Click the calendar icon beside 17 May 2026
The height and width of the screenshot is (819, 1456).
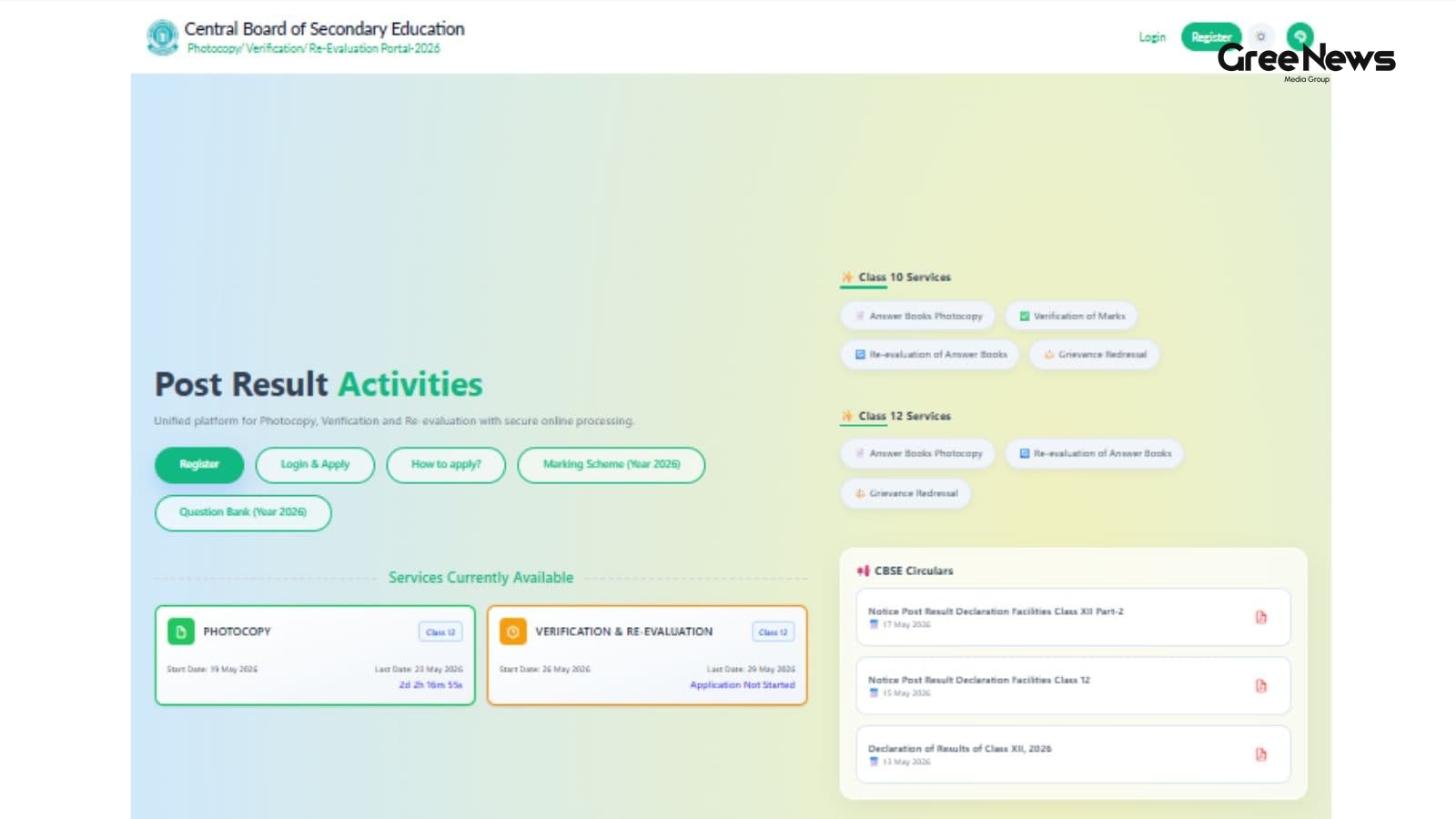[874, 625]
